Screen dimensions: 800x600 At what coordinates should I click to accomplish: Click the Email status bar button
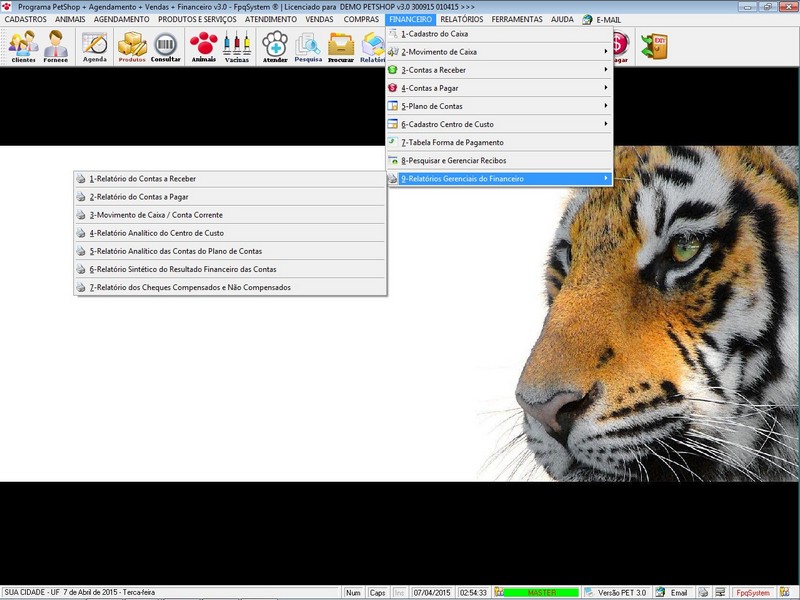[x=672, y=593]
